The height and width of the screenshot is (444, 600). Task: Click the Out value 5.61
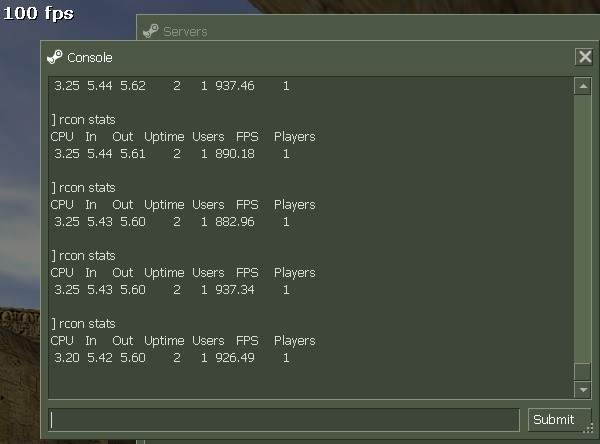pyautogui.click(x=133, y=154)
